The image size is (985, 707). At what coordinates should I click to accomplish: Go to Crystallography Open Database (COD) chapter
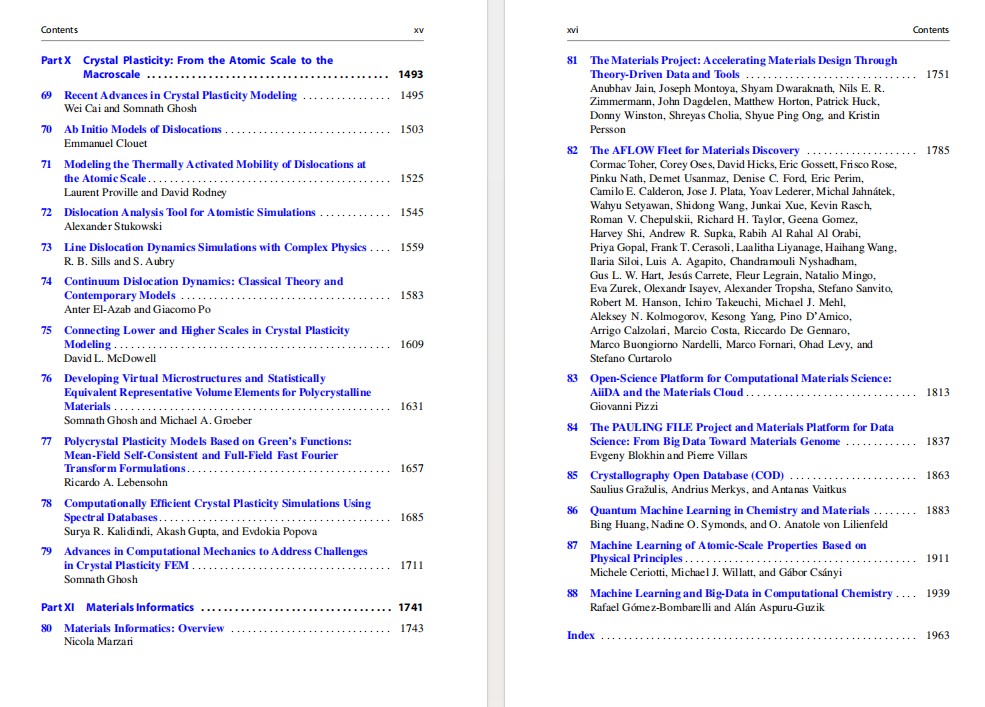[x=687, y=475]
